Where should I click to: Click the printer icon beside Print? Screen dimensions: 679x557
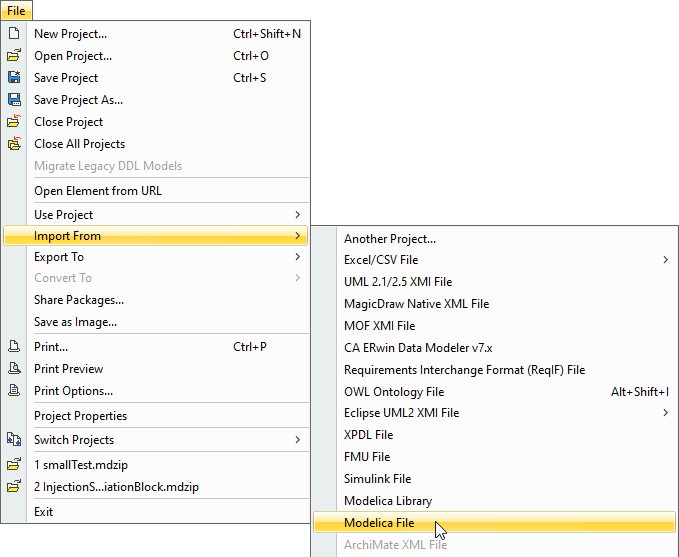point(14,347)
